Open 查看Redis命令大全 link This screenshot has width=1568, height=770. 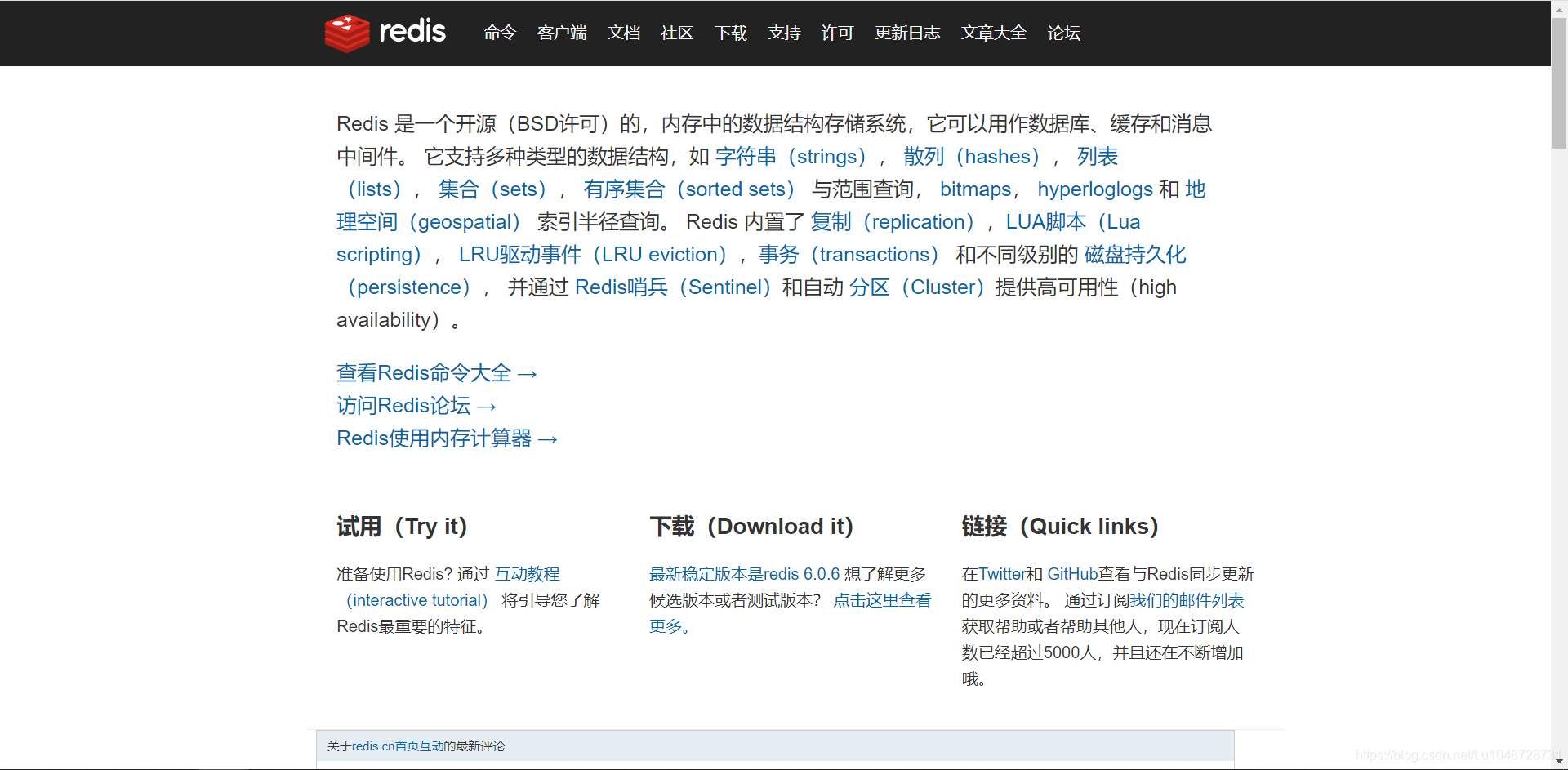pos(437,373)
